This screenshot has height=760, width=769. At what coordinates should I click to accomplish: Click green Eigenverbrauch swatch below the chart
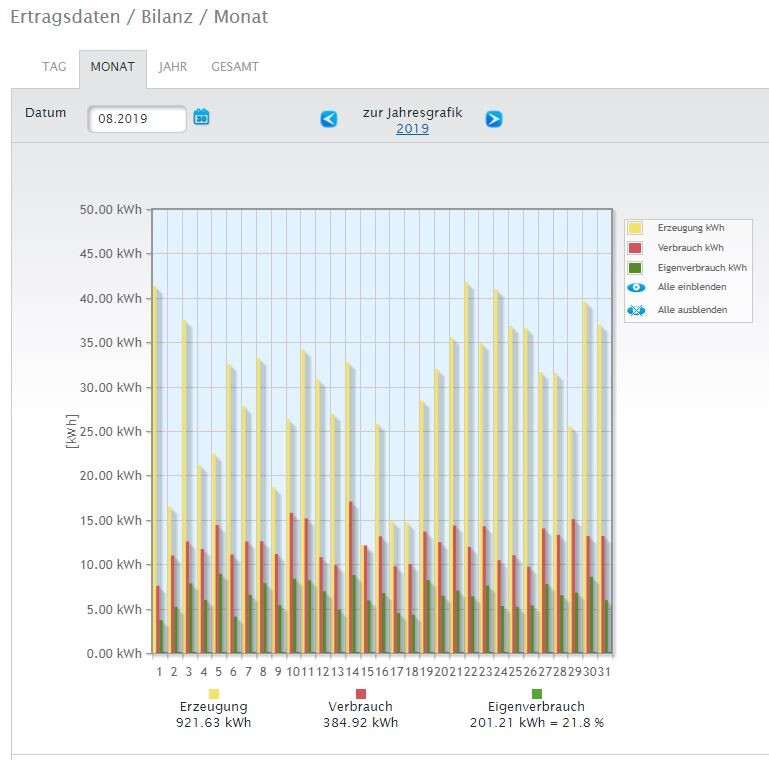click(537, 693)
